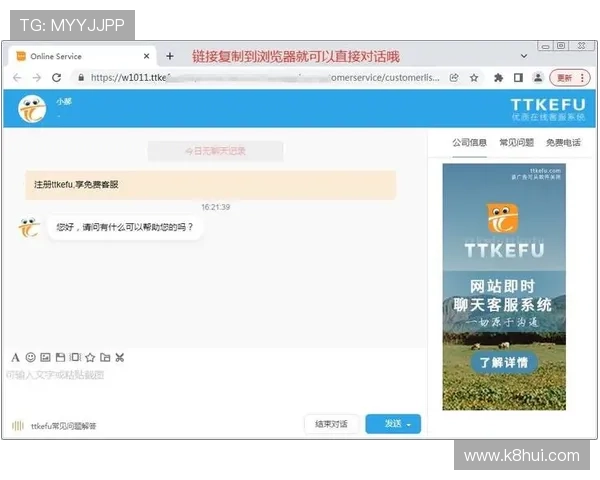Expand the send button dropdown arrow

409,425
